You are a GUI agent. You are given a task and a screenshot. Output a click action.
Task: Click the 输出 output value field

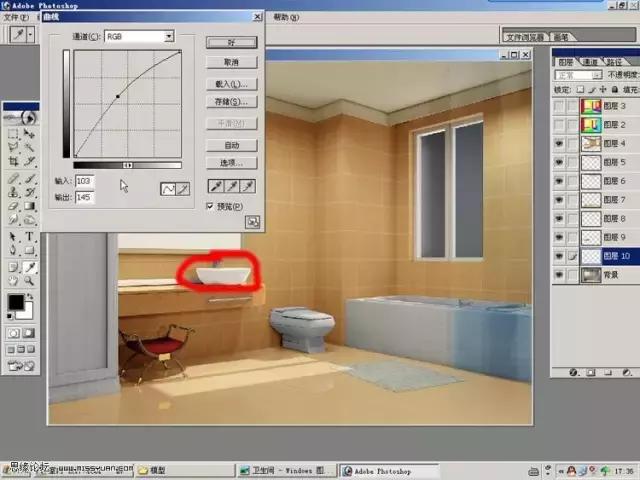click(84, 197)
